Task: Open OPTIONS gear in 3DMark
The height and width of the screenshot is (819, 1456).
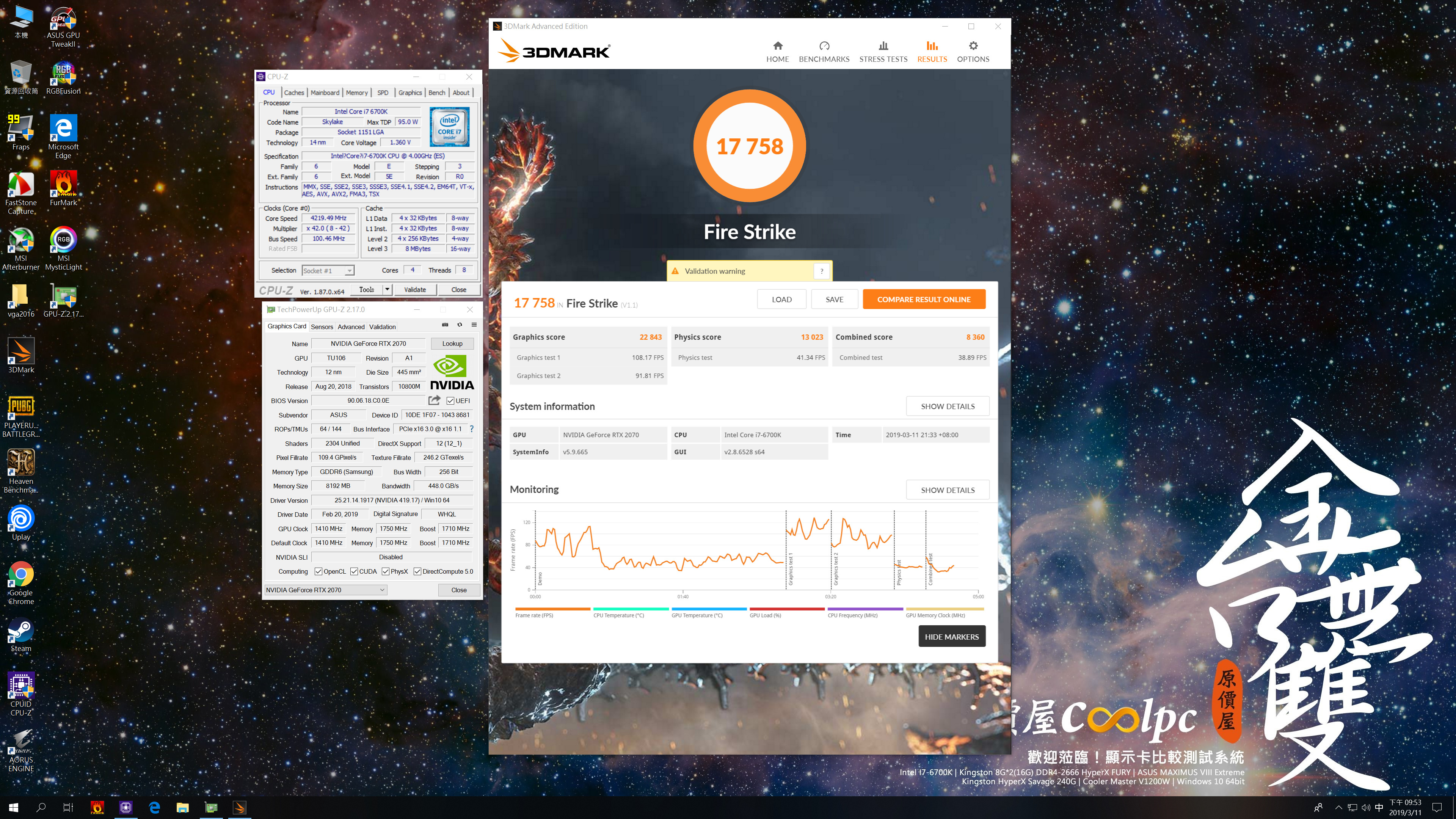Action: pos(973,52)
